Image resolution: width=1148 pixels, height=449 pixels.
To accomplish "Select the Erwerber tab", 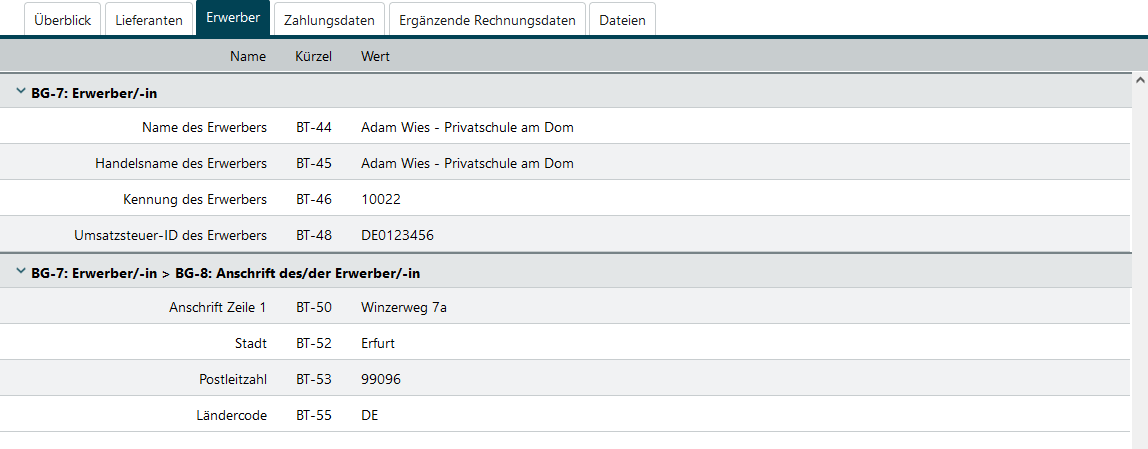I will pyautogui.click(x=233, y=19).
